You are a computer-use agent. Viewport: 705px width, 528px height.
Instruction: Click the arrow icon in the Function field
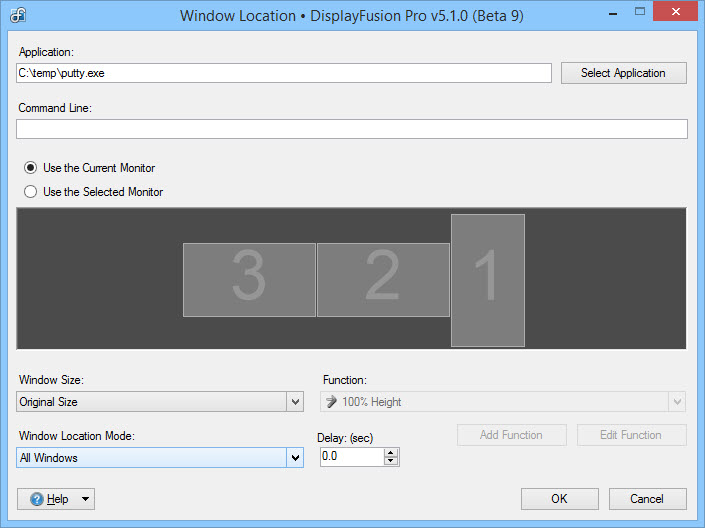[331, 402]
